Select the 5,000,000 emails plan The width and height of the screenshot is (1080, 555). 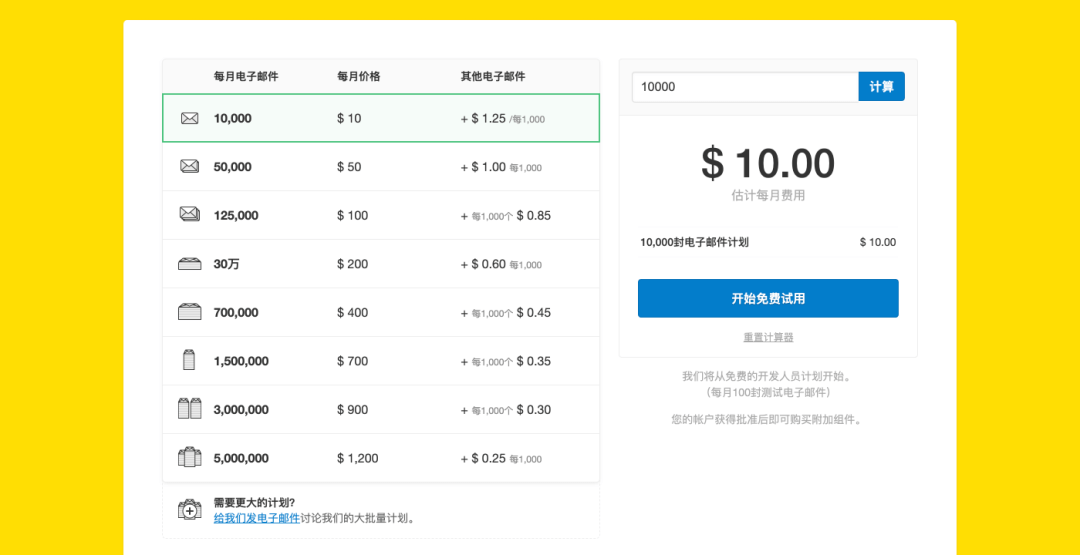(381, 458)
